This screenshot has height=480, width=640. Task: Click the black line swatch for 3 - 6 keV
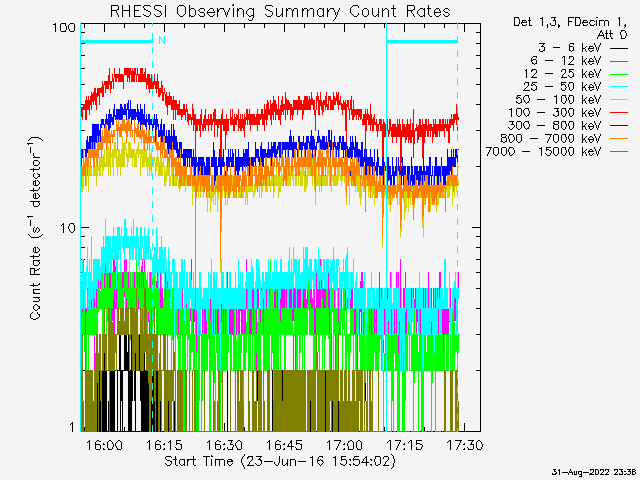click(x=619, y=49)
